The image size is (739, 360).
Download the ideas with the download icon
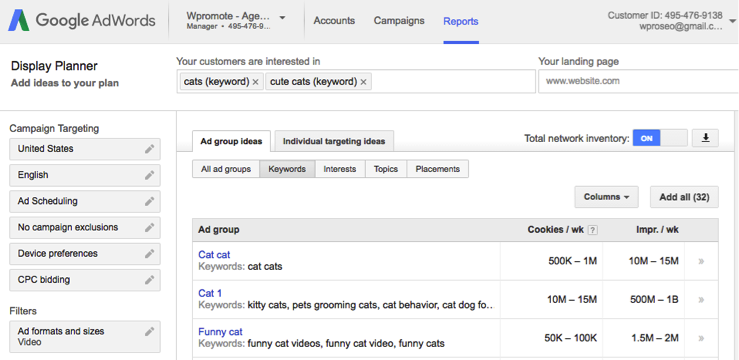coord(705,138)
